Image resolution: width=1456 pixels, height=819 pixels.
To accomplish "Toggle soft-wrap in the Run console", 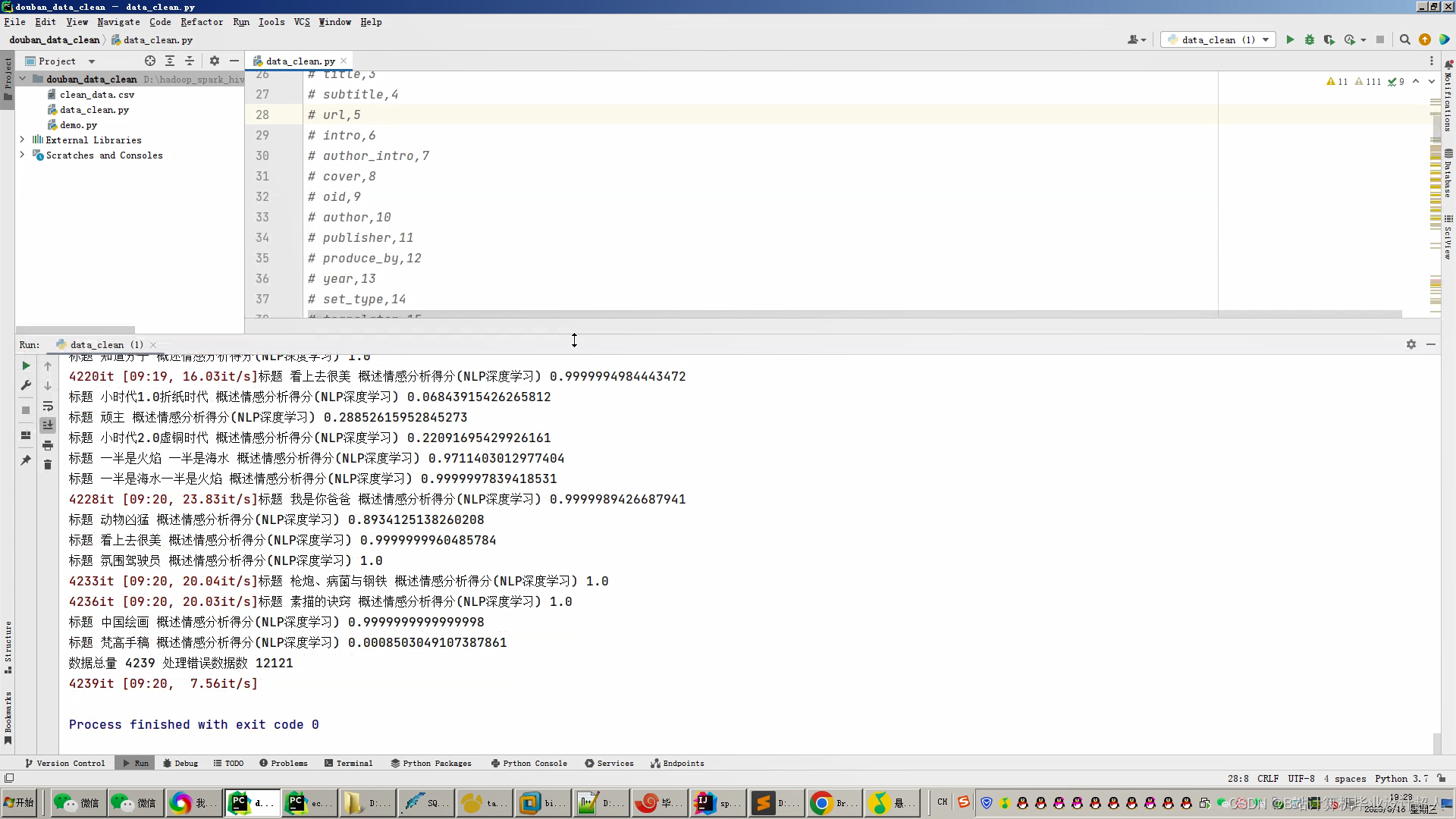I will 48,406.
